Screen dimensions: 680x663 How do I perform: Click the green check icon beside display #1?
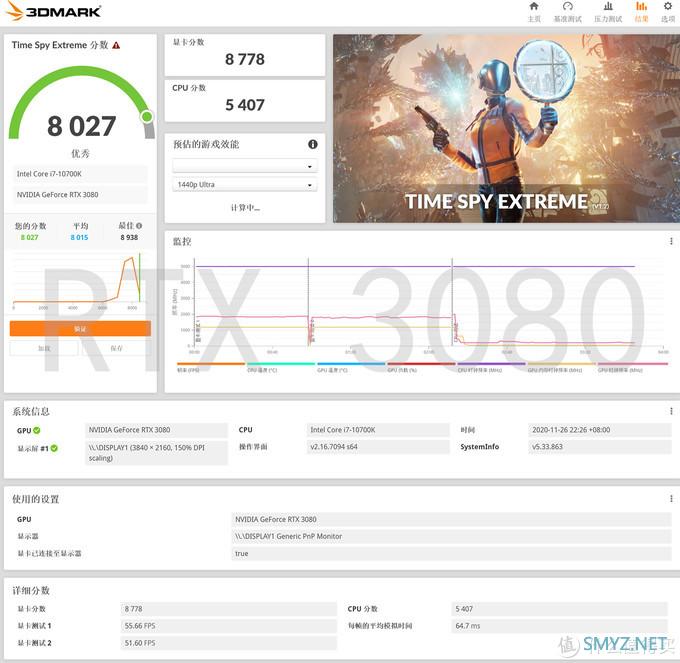coord(54,448)
